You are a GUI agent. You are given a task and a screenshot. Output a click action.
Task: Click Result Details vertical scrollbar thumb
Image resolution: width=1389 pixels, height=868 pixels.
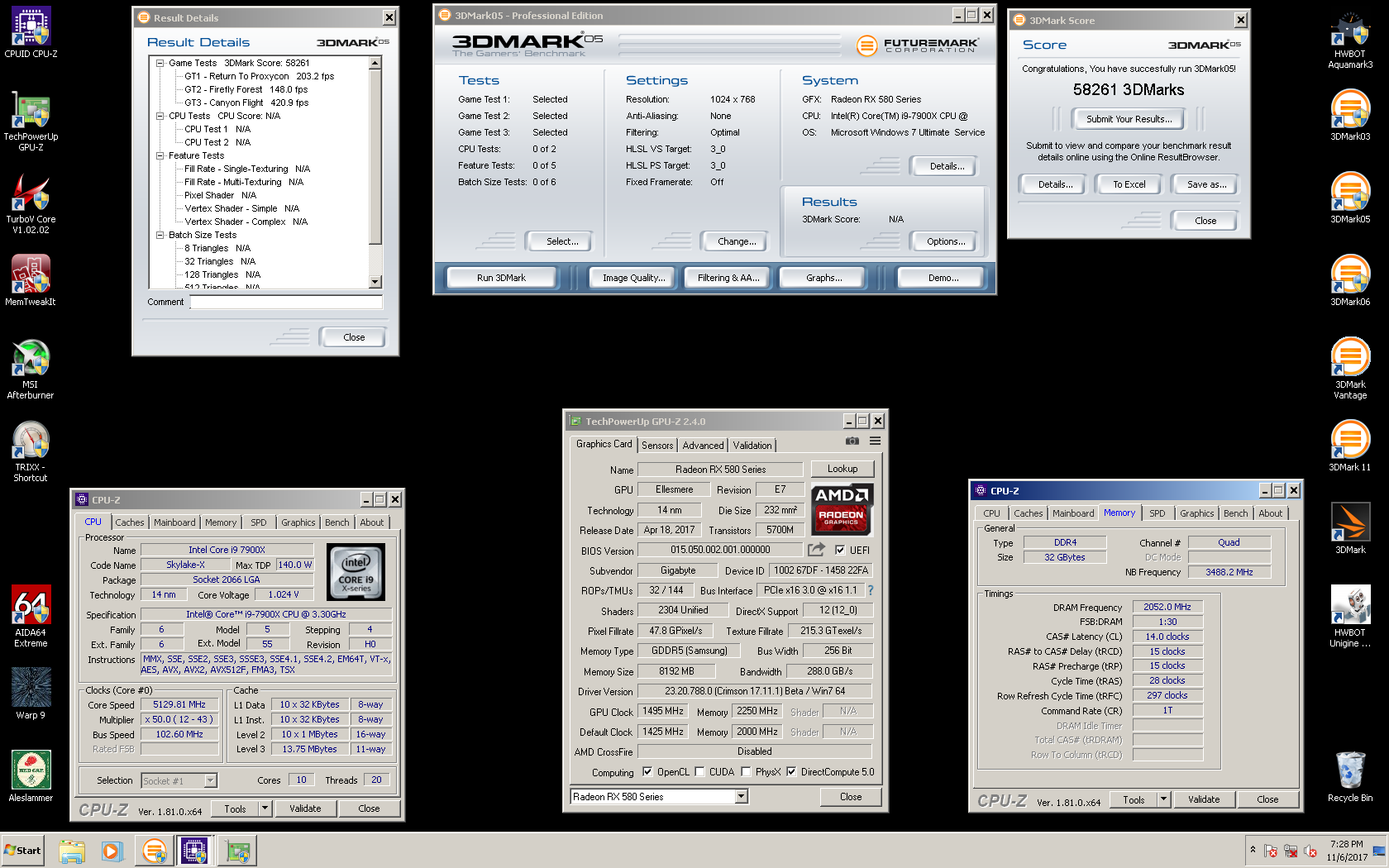coord(375,157)
